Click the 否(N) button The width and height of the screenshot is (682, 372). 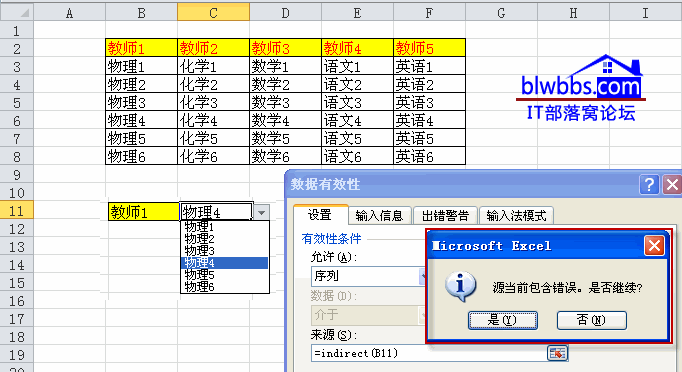coord(592,320)
